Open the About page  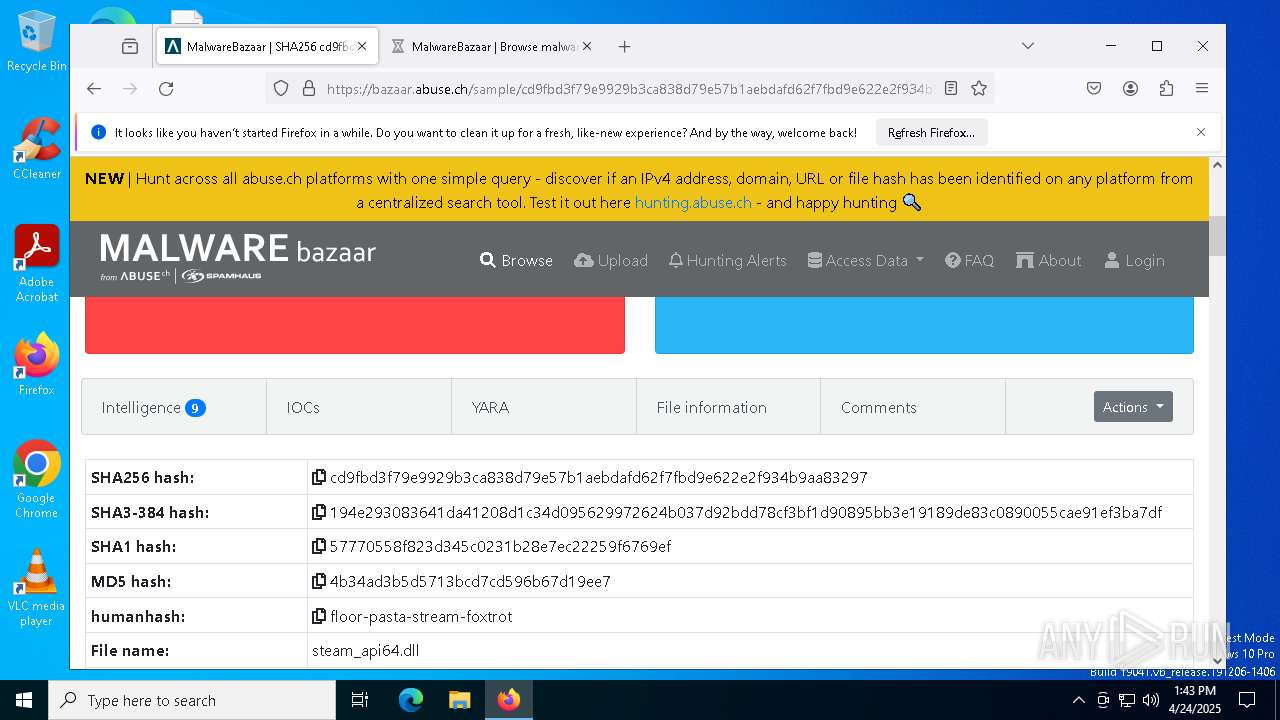pyautogui.click(x=1049, y=260)
